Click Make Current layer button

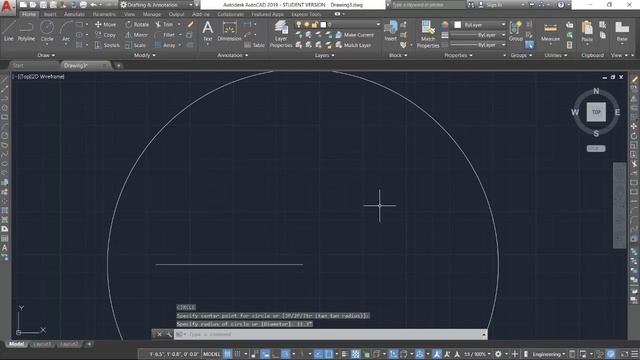click(x=355, y=35)
